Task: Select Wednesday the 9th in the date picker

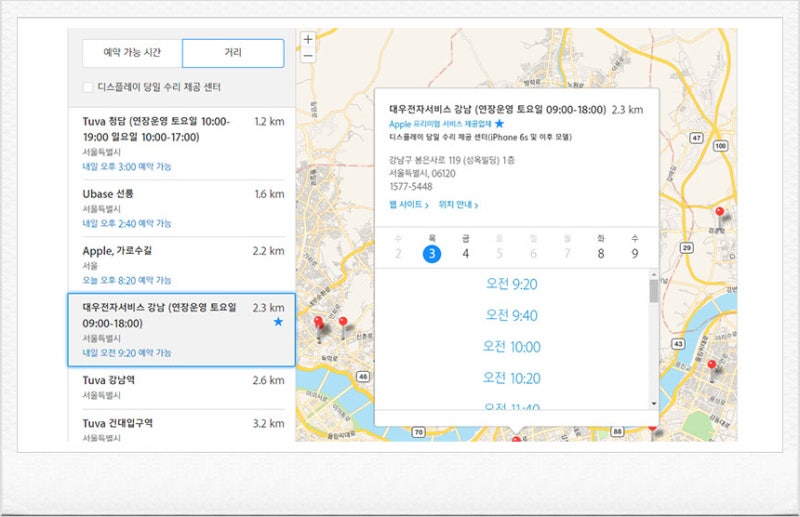Action: click(x=635, y=253)
